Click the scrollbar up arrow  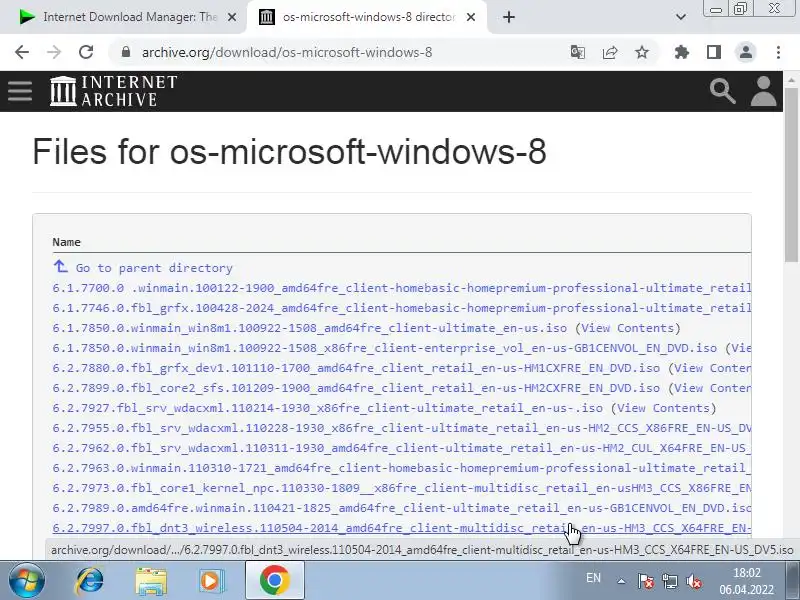791,80
